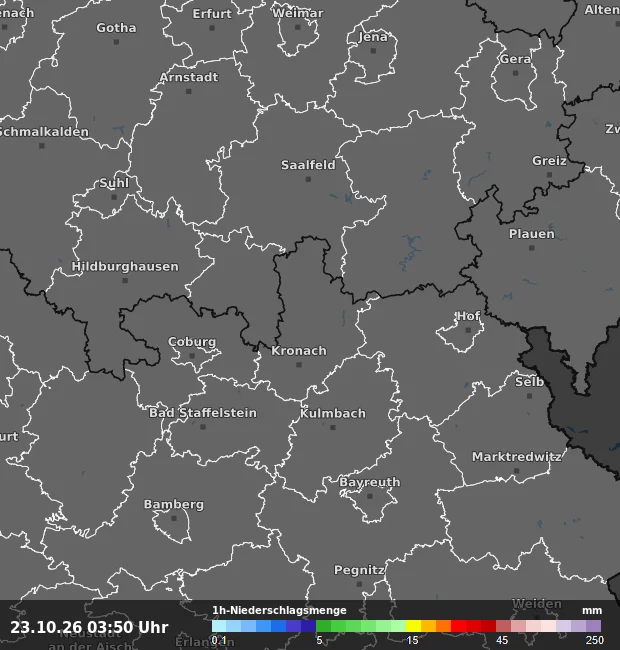Screen dimensions: 620x650
Task: Click the Hildburghausen label
Action: [x=125, y=266]
